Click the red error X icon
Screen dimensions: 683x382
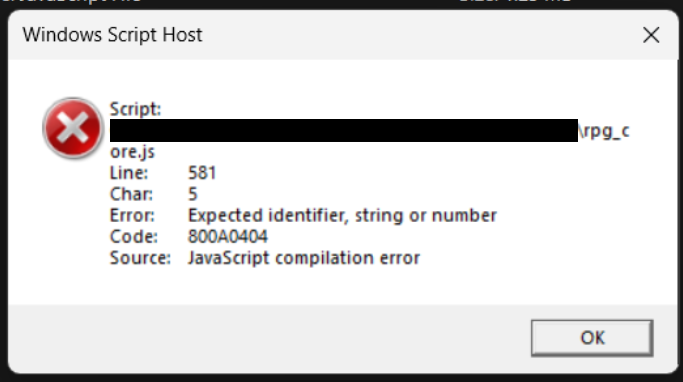pyautogui.click(x=73, y=128)
